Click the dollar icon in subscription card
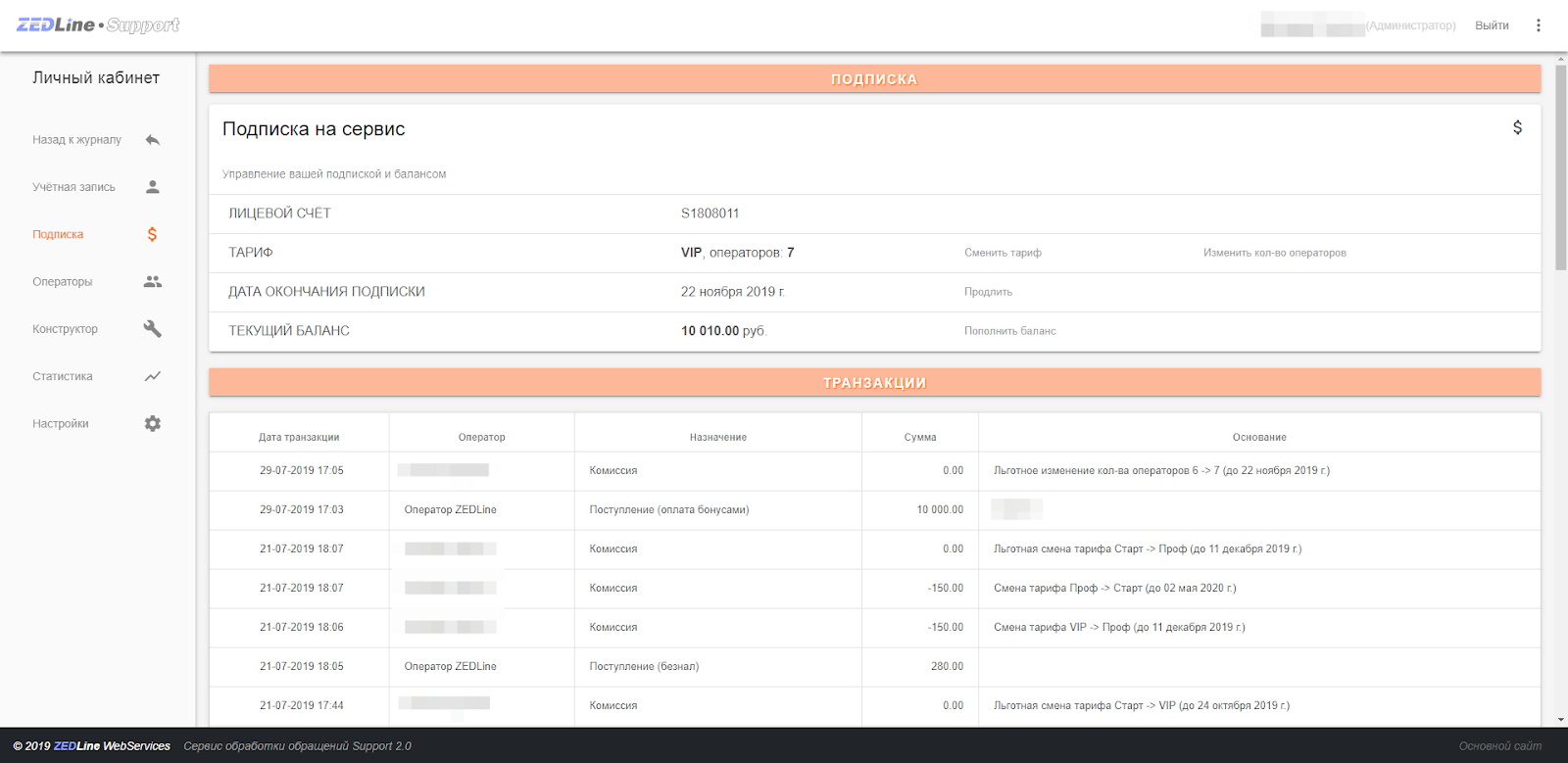The height and width of the screenshot is (763, 1568). pyautogui.click(x=1517, y=127)
